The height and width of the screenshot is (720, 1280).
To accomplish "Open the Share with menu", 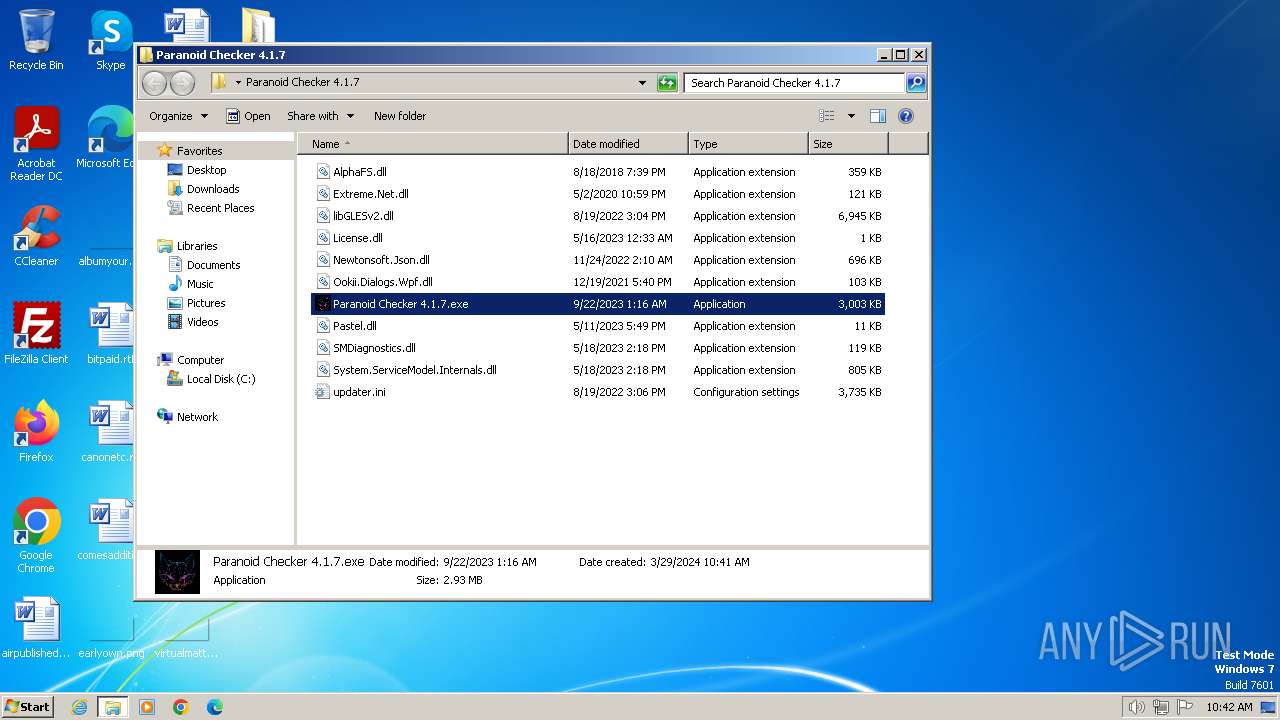I will (x=319, y=116).
